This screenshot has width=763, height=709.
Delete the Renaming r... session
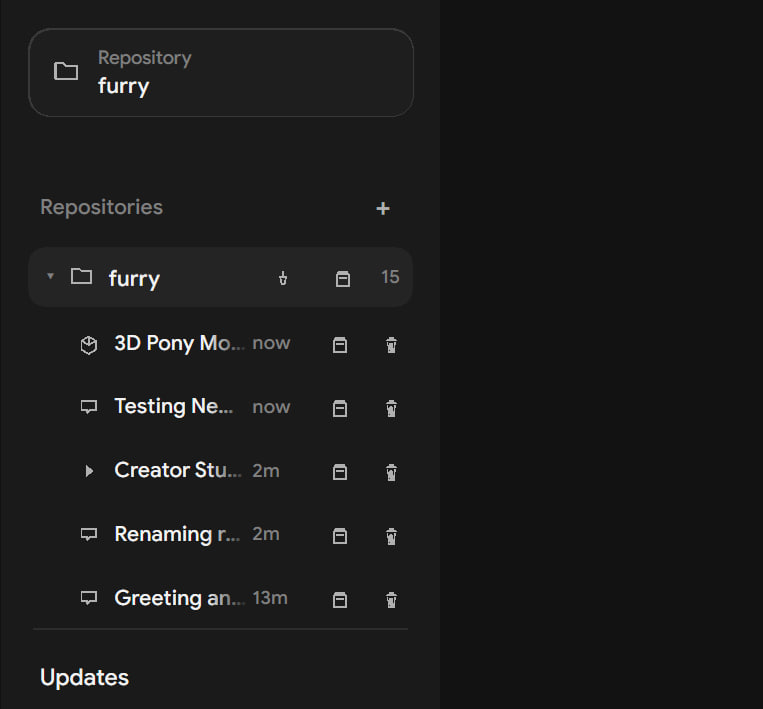click(x=391, y=536)
